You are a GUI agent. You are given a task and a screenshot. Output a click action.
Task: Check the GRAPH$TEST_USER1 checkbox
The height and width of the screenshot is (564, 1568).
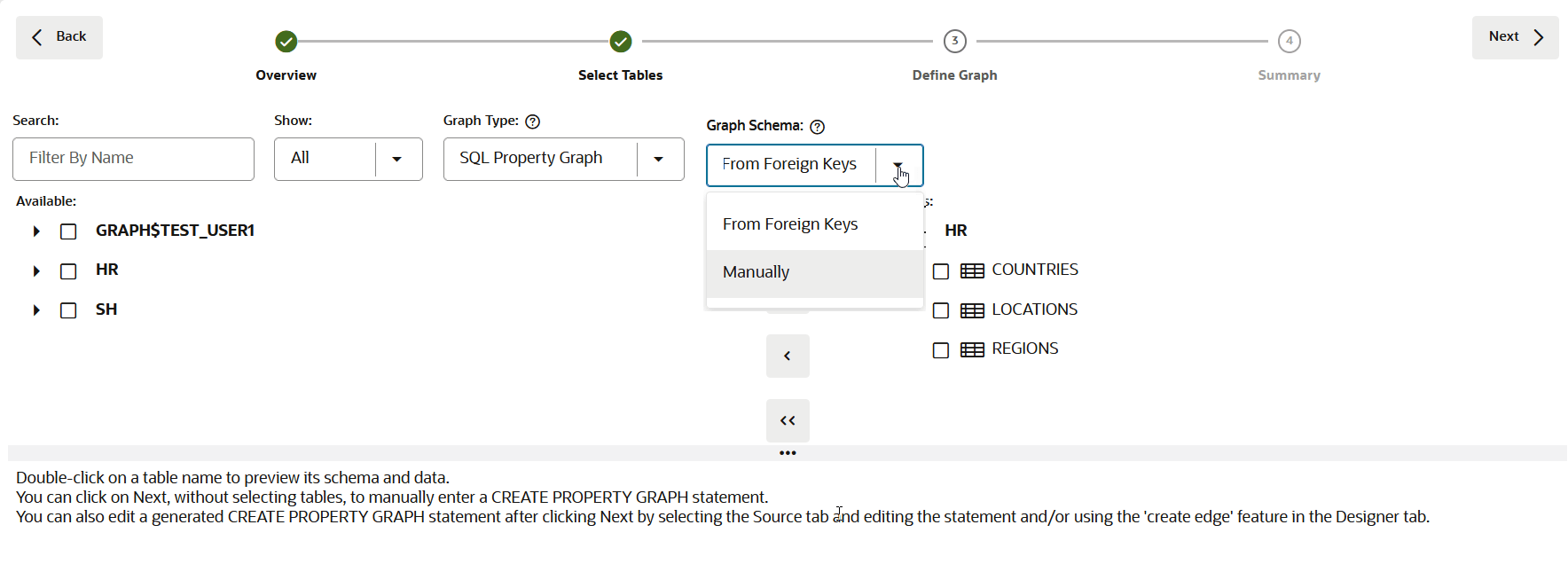click(x=68, y=231)
